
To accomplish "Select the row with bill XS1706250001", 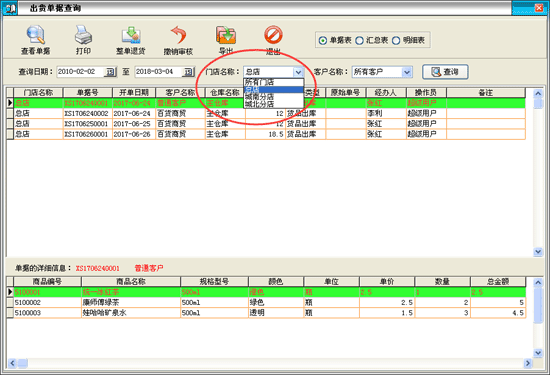I will pos(266,124).
